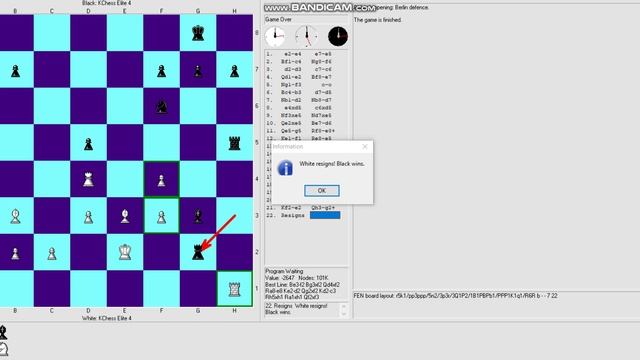Click the Program Waiting status text
Image resolution: width=640 pixels, height=360 pixels.
click(x=284, y=271)
